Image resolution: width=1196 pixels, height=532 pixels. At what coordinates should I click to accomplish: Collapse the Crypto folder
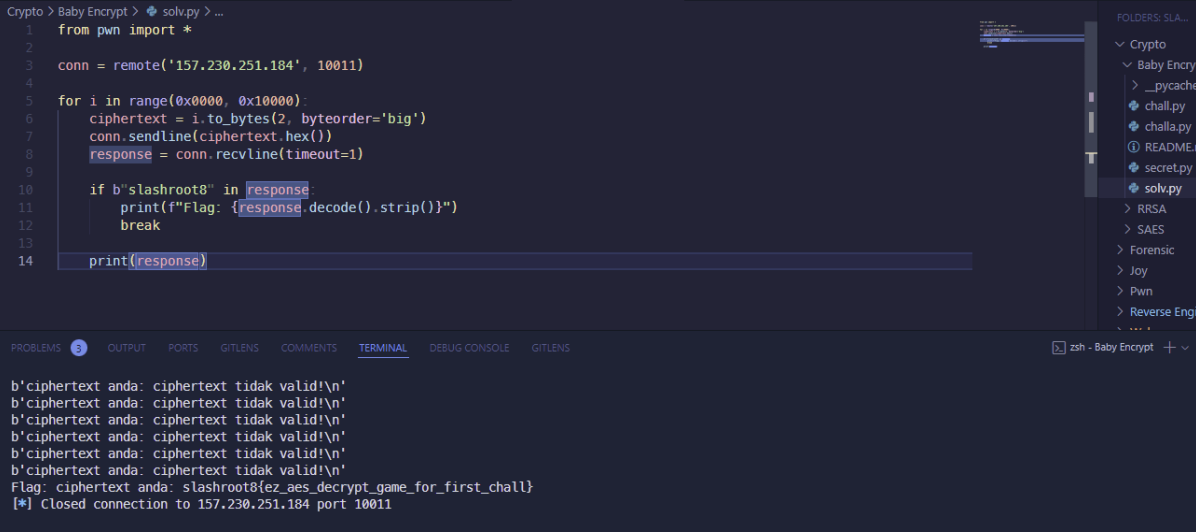click(x=1120, y=44)
